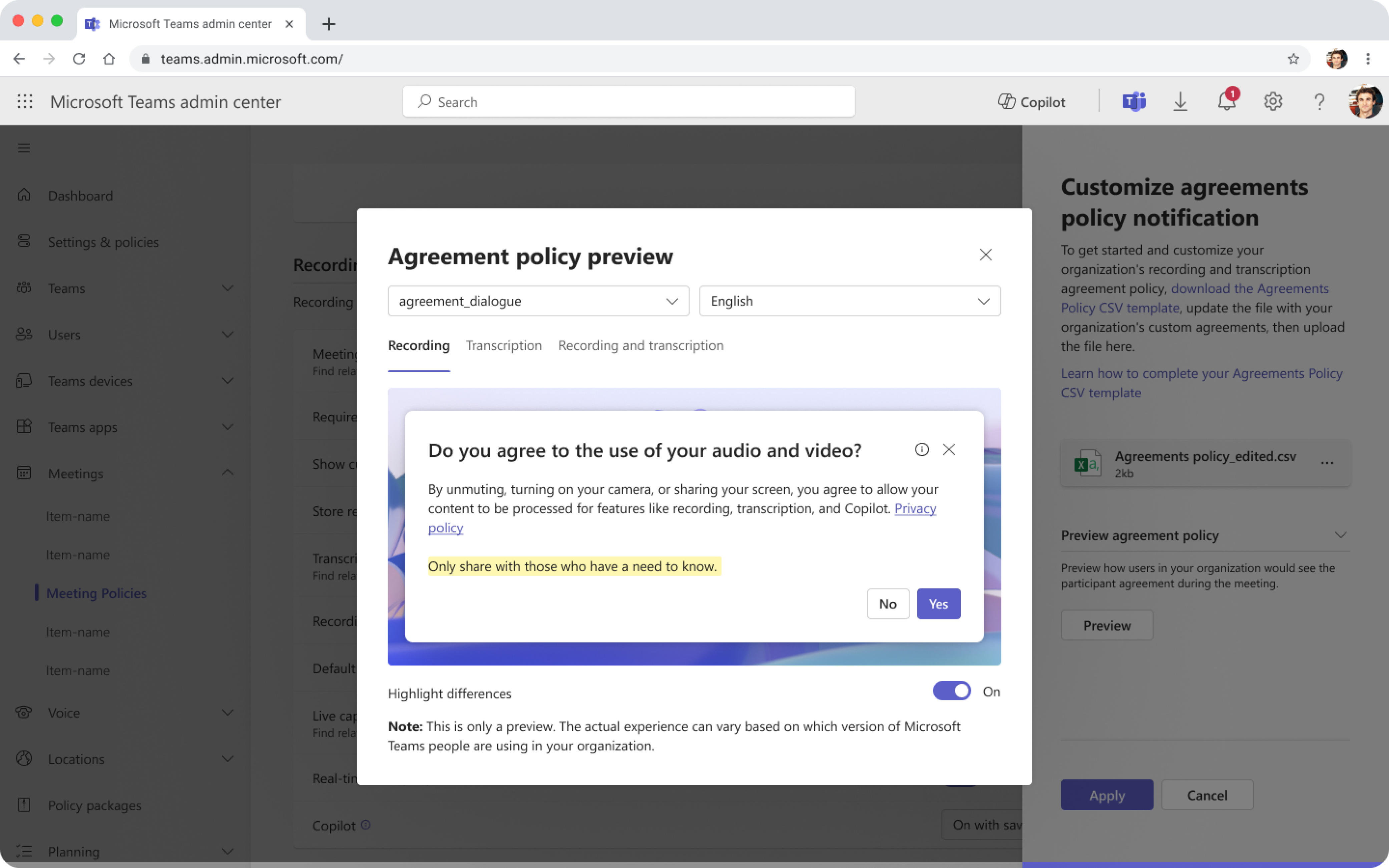Screen dimensions: 1389x868
Task: Open the agreement_dialogue dropdown
Action: 538,301
